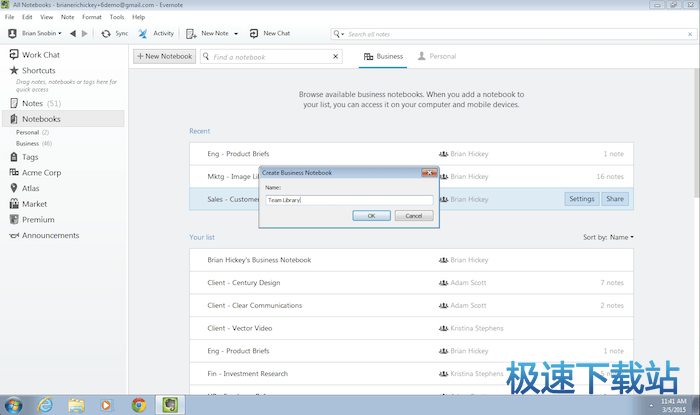Open the Brian Snobin account menu
Image resolution: width=700 pixels, height=415 pixels.
pos(35,33)
